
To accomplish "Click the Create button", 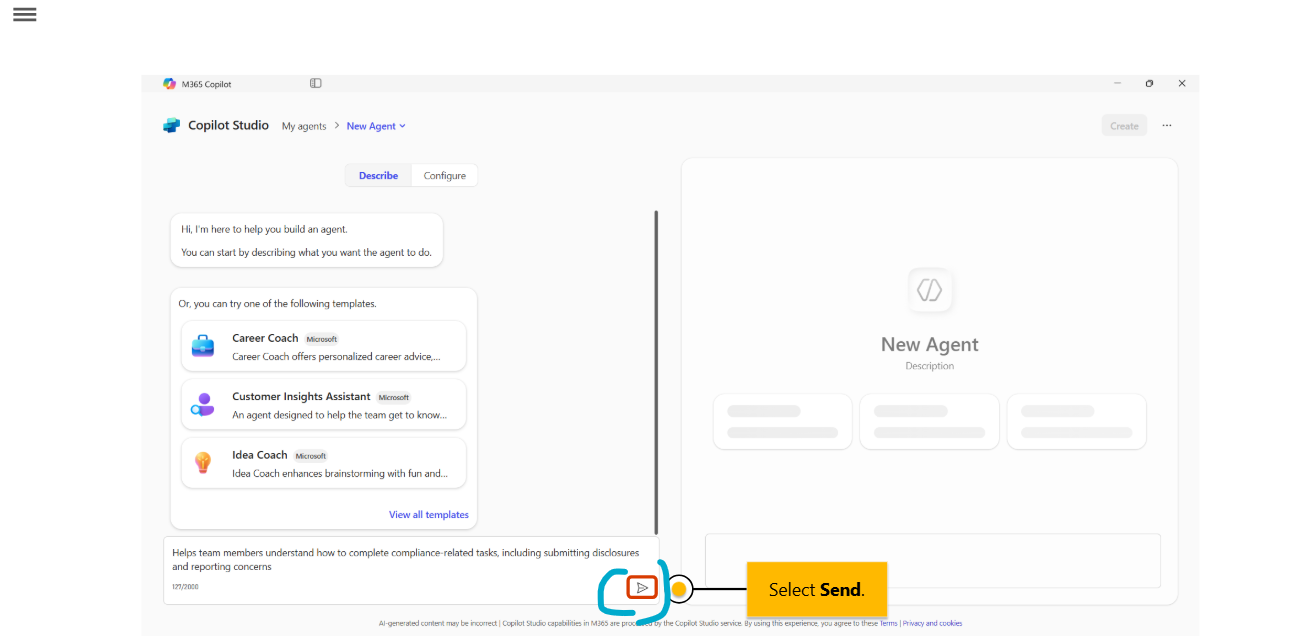I will (1124, 126).
